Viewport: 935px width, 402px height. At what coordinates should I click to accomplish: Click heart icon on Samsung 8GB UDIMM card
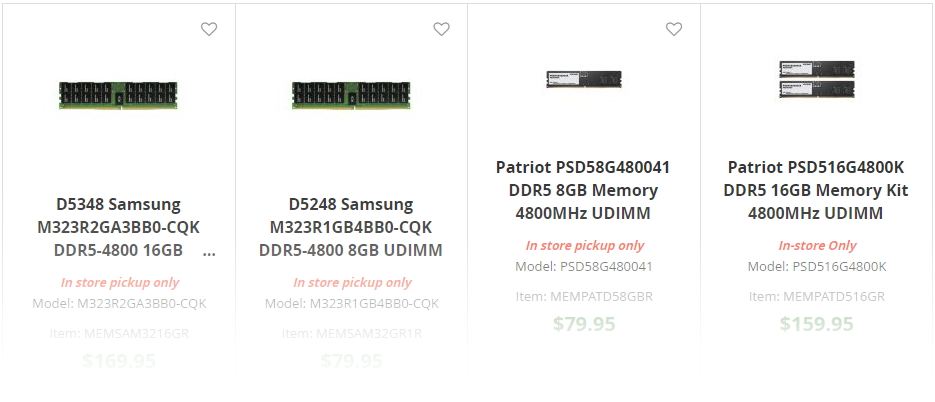[x=441, y=30]
